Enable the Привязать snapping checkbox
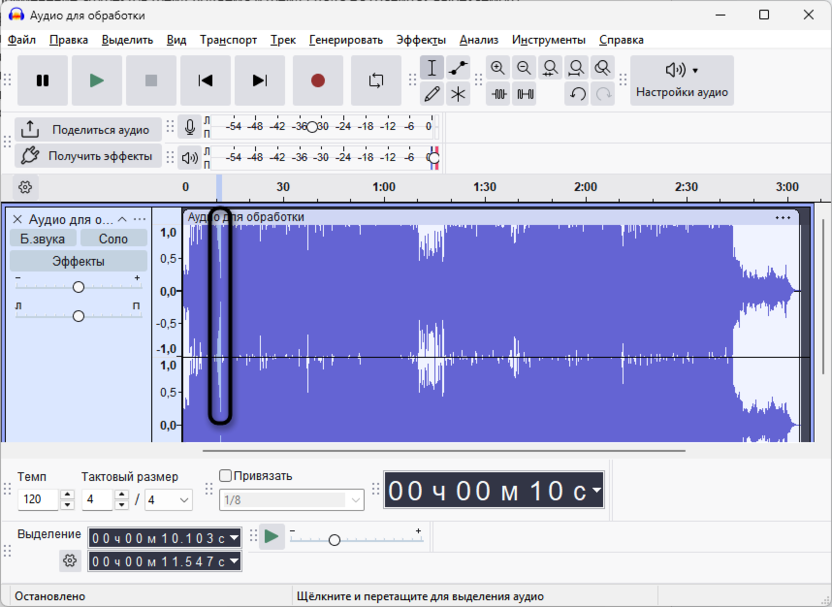This screenshot has height=607, width=832. [x=226, y=476]
